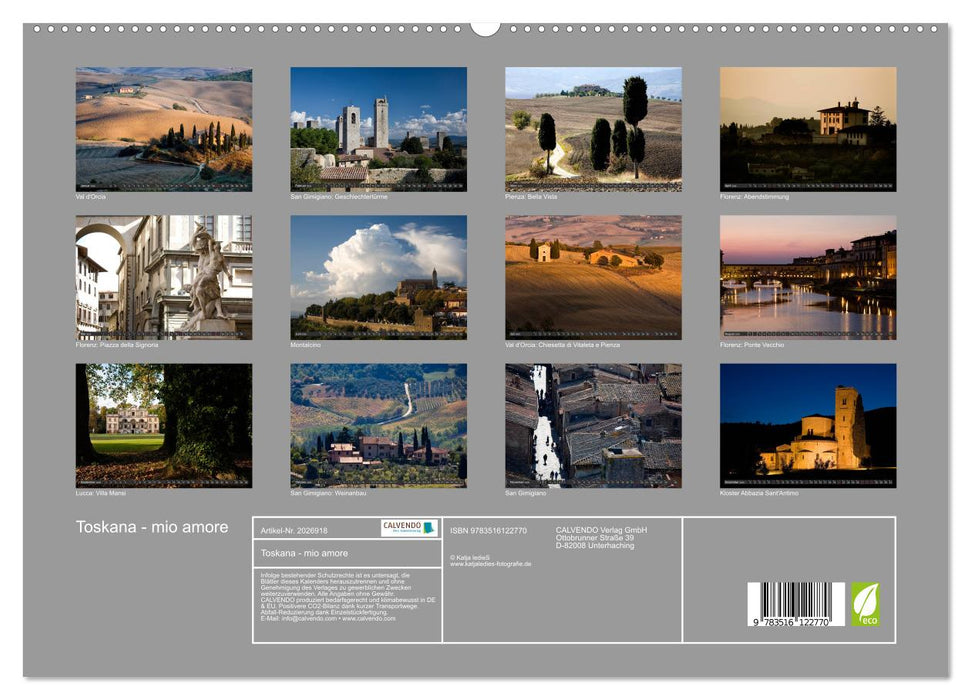The height and width of the screenshot is (700, 971).
Task: Click the blue bookmark symbol beside CALVENDO logo
Action: 430,527
